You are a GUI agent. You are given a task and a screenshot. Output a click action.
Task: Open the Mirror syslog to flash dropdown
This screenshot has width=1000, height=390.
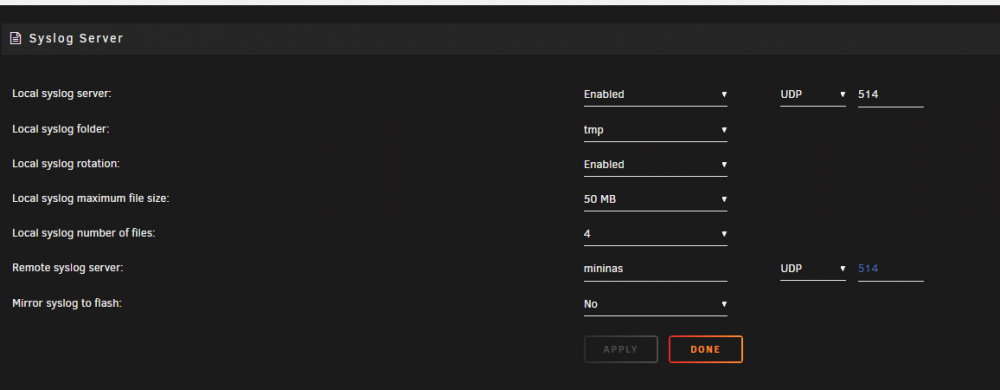click(656, 304)
